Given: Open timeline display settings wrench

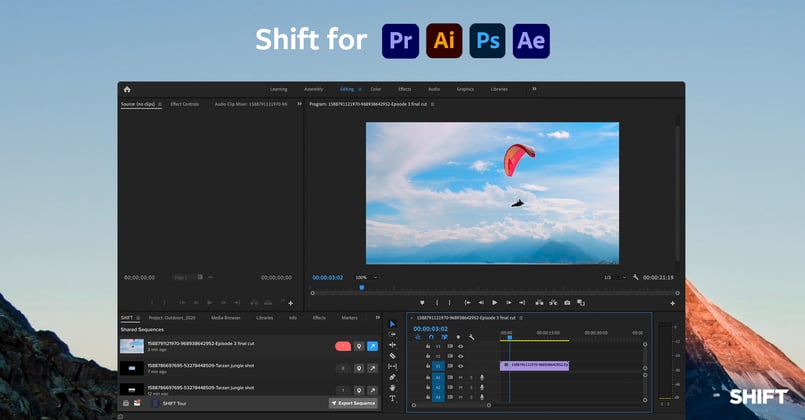Looking at the screenshot, I should pyautogui.click(x=471, y=337).
